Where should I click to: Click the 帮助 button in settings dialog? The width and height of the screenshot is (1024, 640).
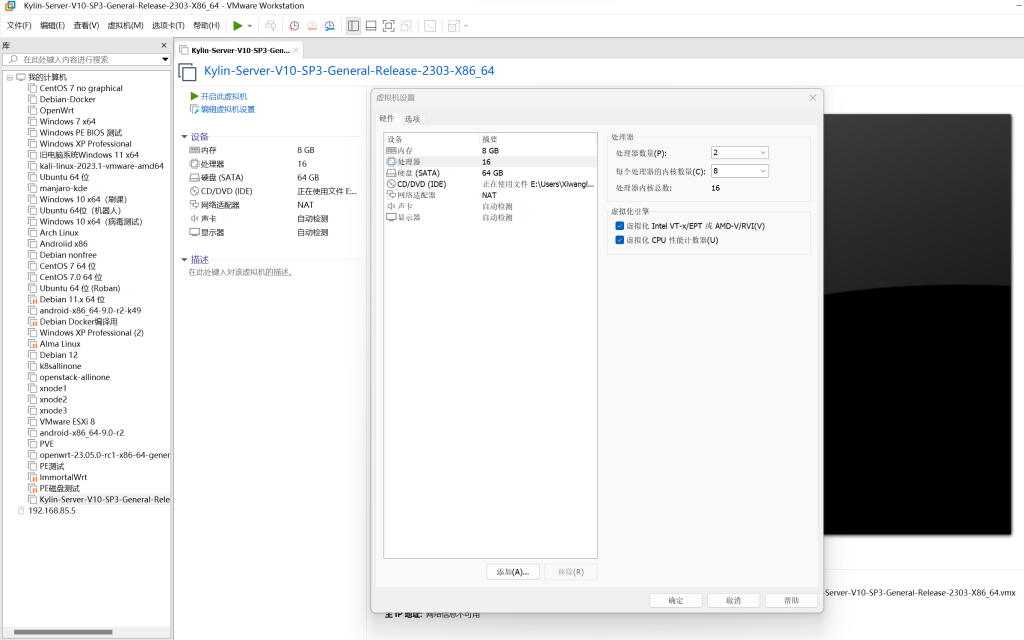[792, 600]
